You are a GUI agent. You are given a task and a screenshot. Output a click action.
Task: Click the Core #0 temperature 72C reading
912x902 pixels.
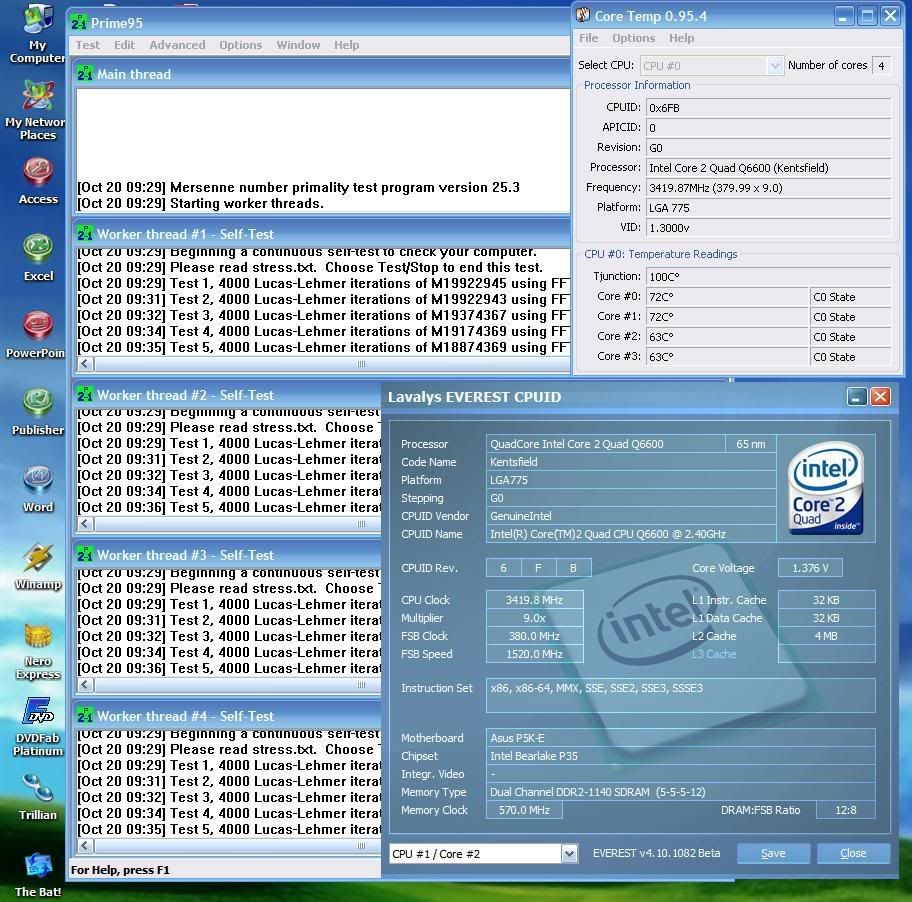[x=727, y=297]
